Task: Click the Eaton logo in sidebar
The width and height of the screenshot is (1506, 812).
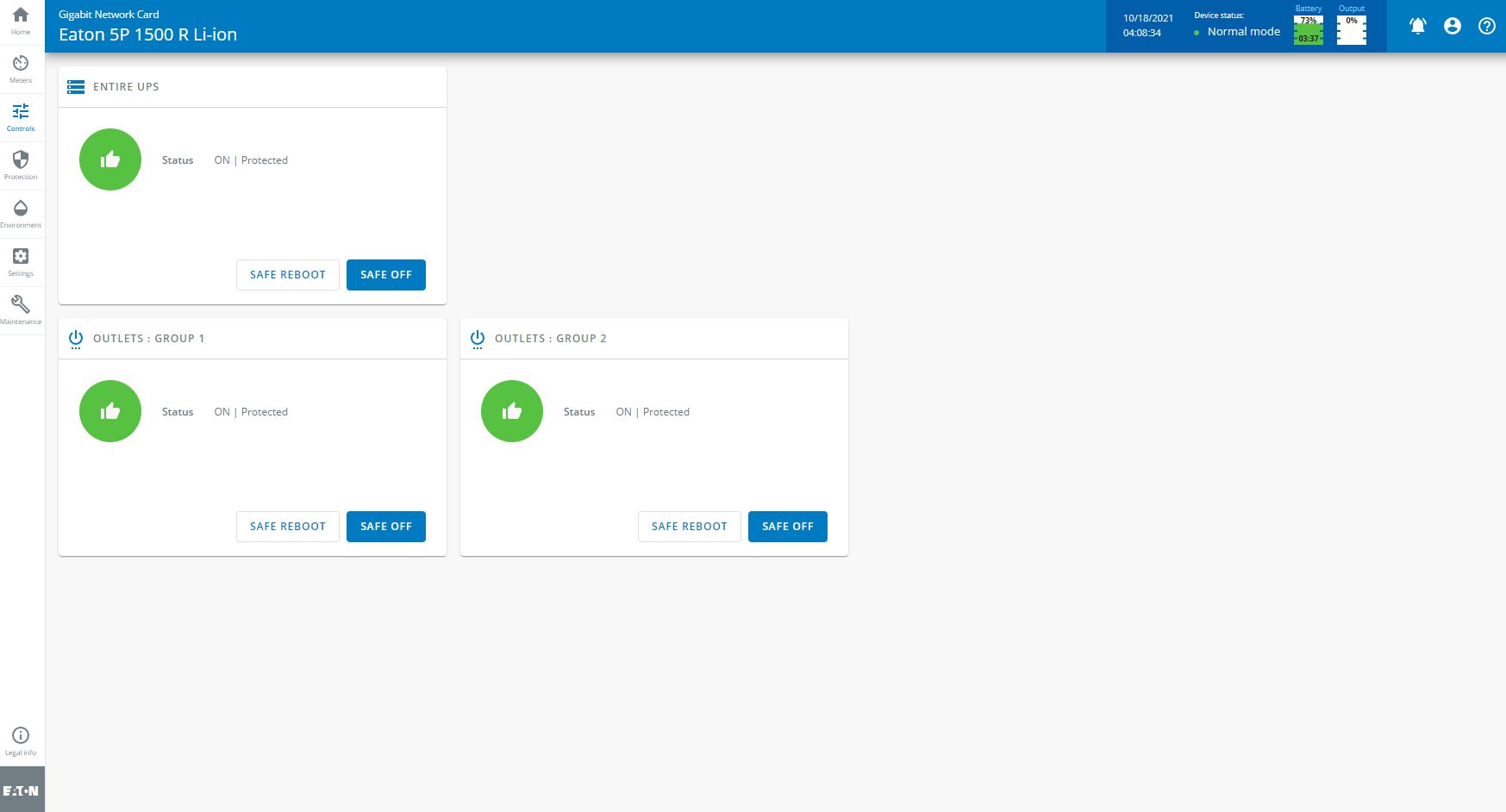Action: click(21, 790)
